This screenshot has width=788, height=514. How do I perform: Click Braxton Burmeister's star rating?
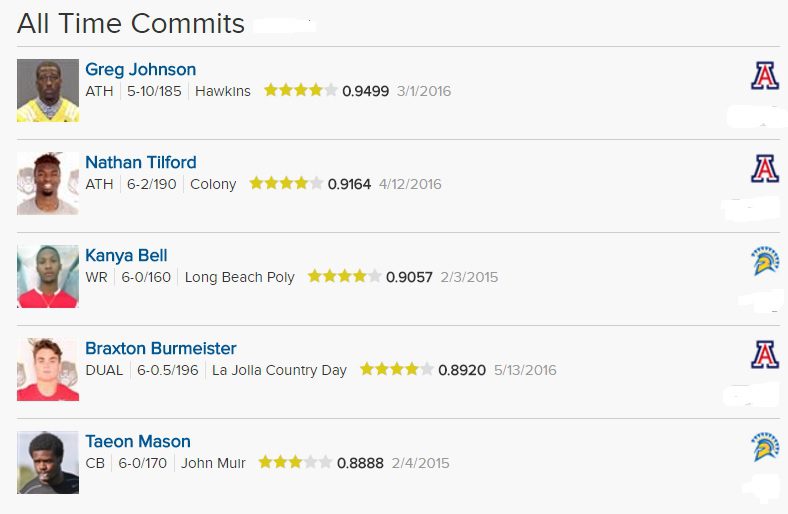click(x=396, y=370)
